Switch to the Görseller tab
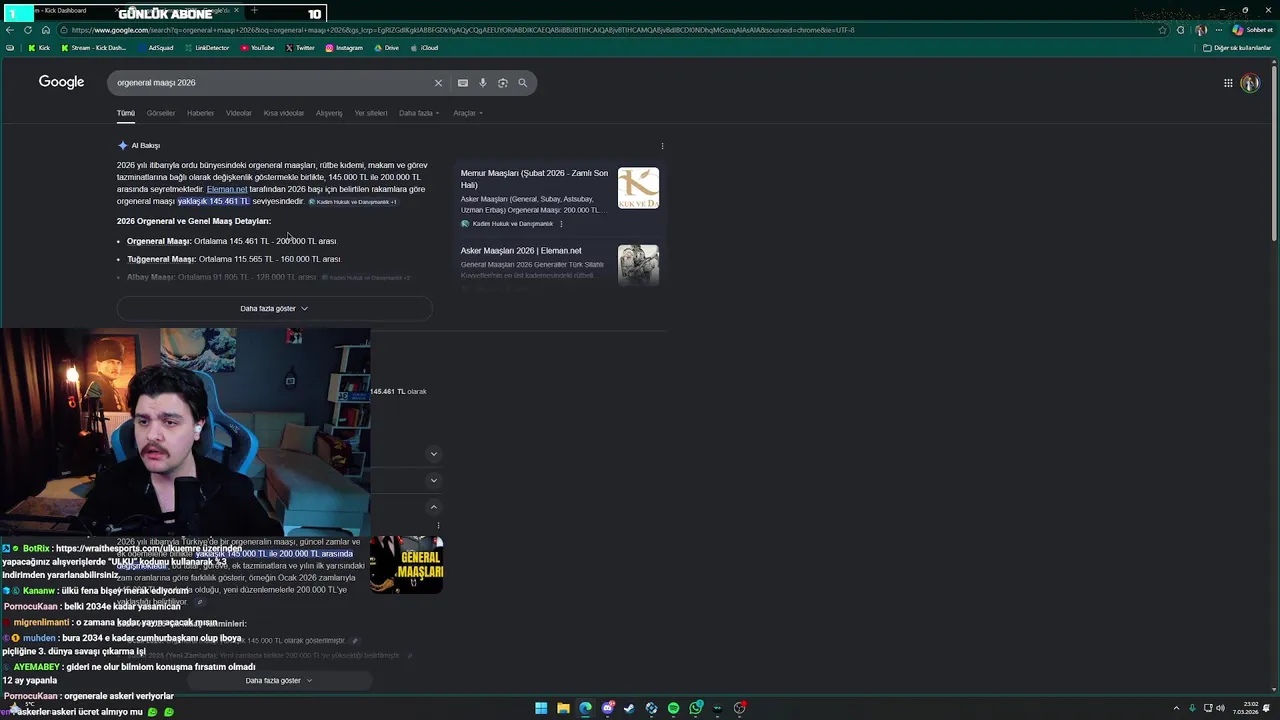 tap(160, 113)
